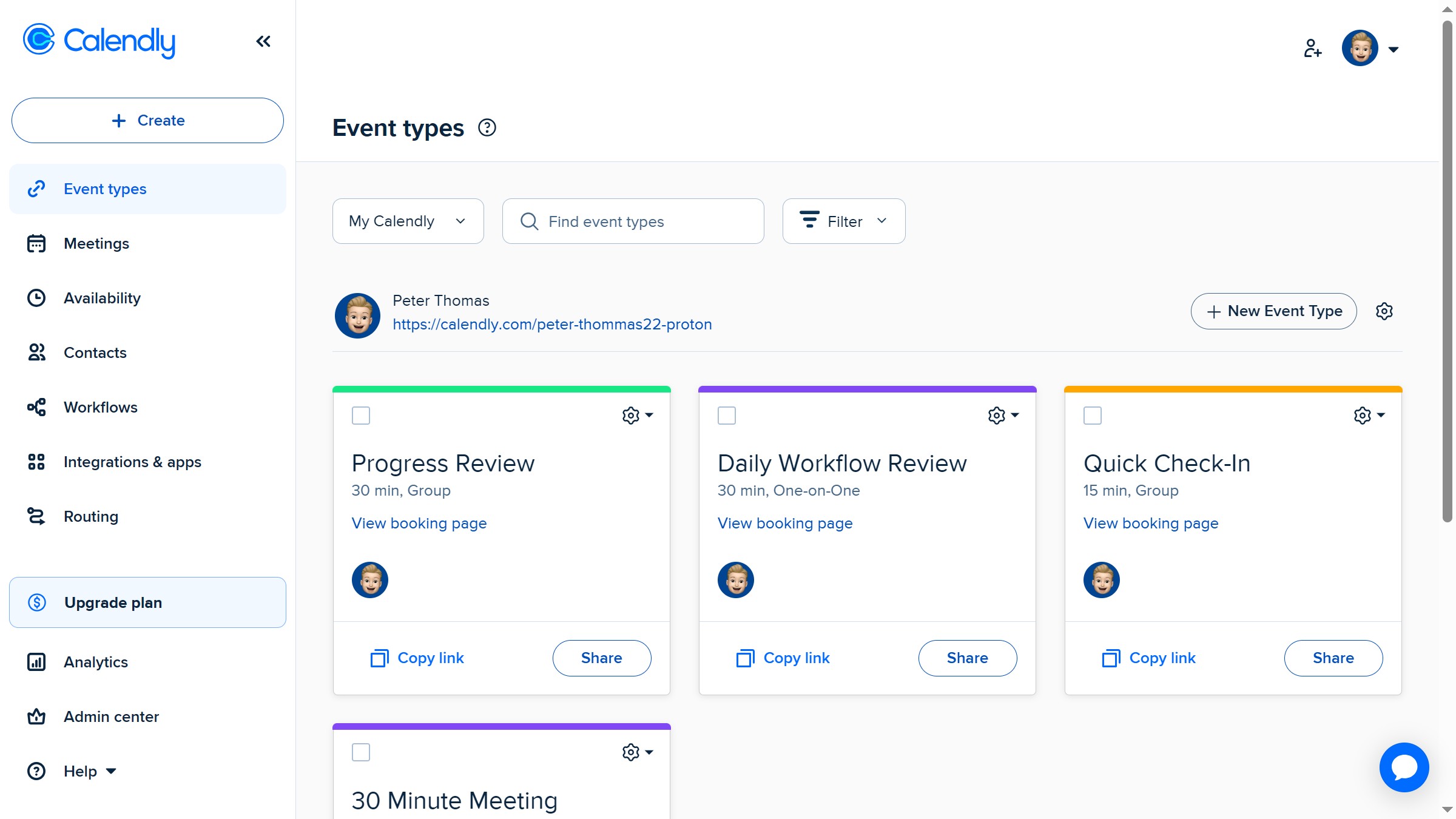Screen dimensions: 1456x819
Task: Select the Progress Review checkbox
Action: point(361,416)
